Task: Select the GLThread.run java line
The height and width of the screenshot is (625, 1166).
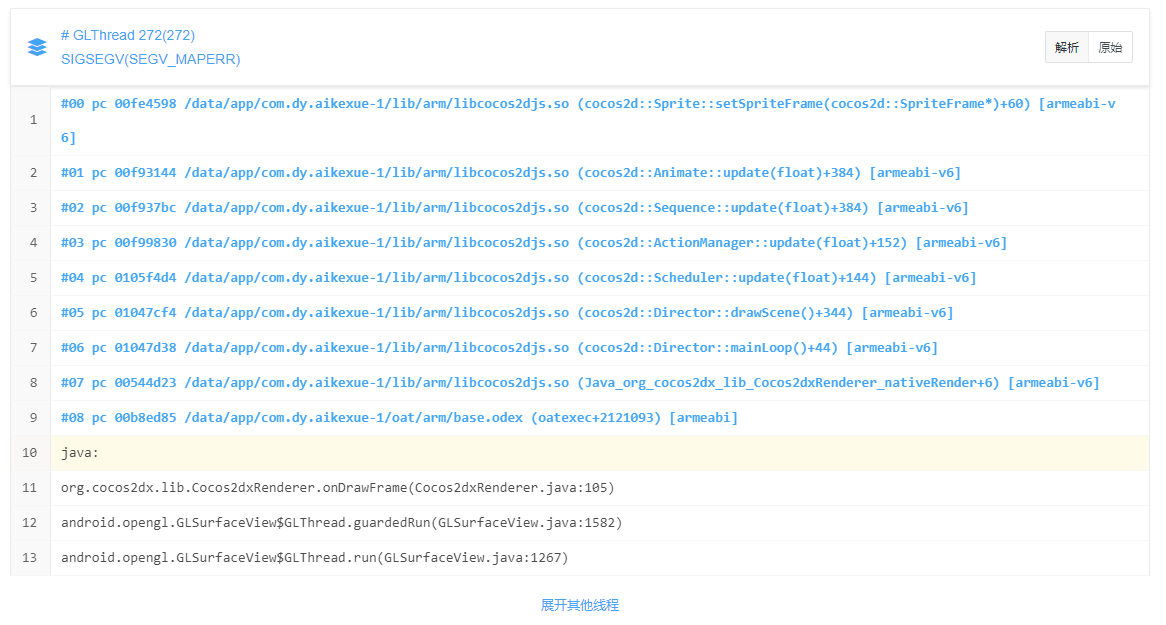Action: (314, 558)
